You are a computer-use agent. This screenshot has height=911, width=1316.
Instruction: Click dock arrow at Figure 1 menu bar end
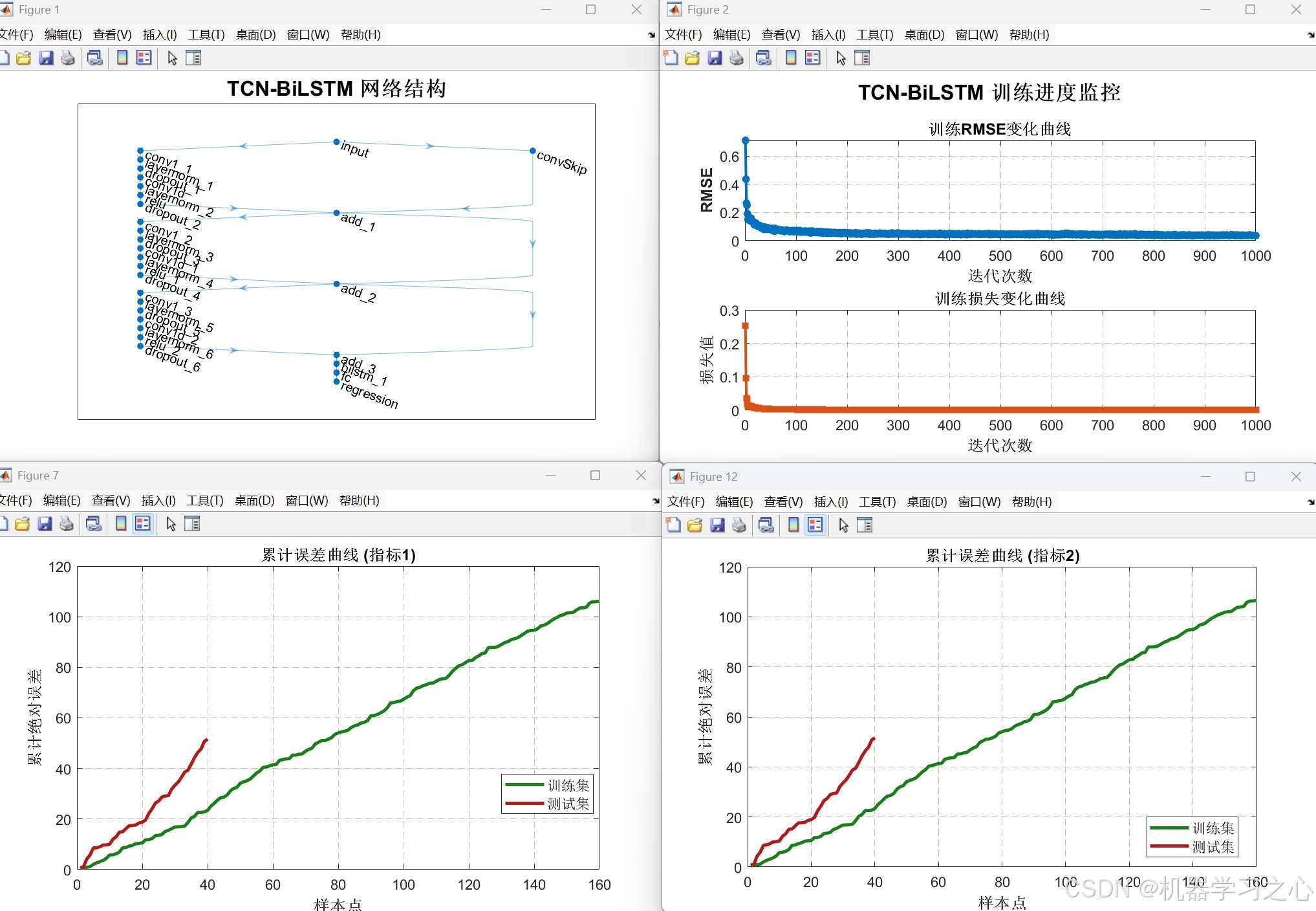[651, 35]
